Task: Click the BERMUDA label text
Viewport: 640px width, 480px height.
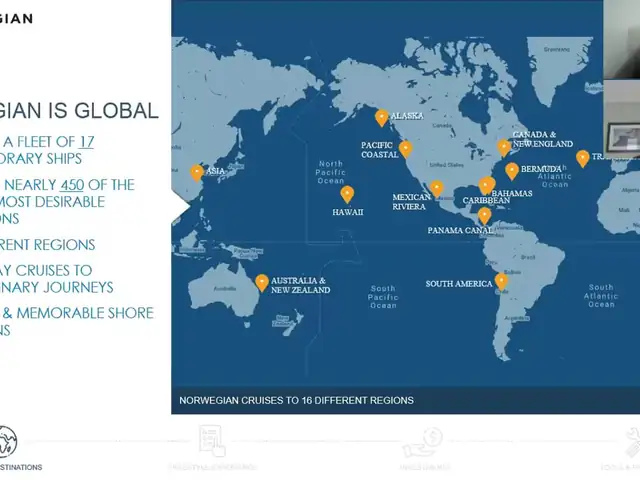Action: click(541, 169)
